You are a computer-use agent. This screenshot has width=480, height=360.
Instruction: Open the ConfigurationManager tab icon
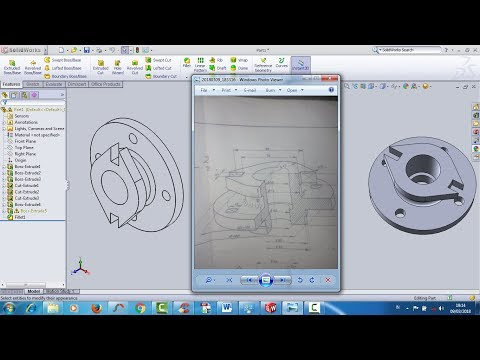point(24,95)
